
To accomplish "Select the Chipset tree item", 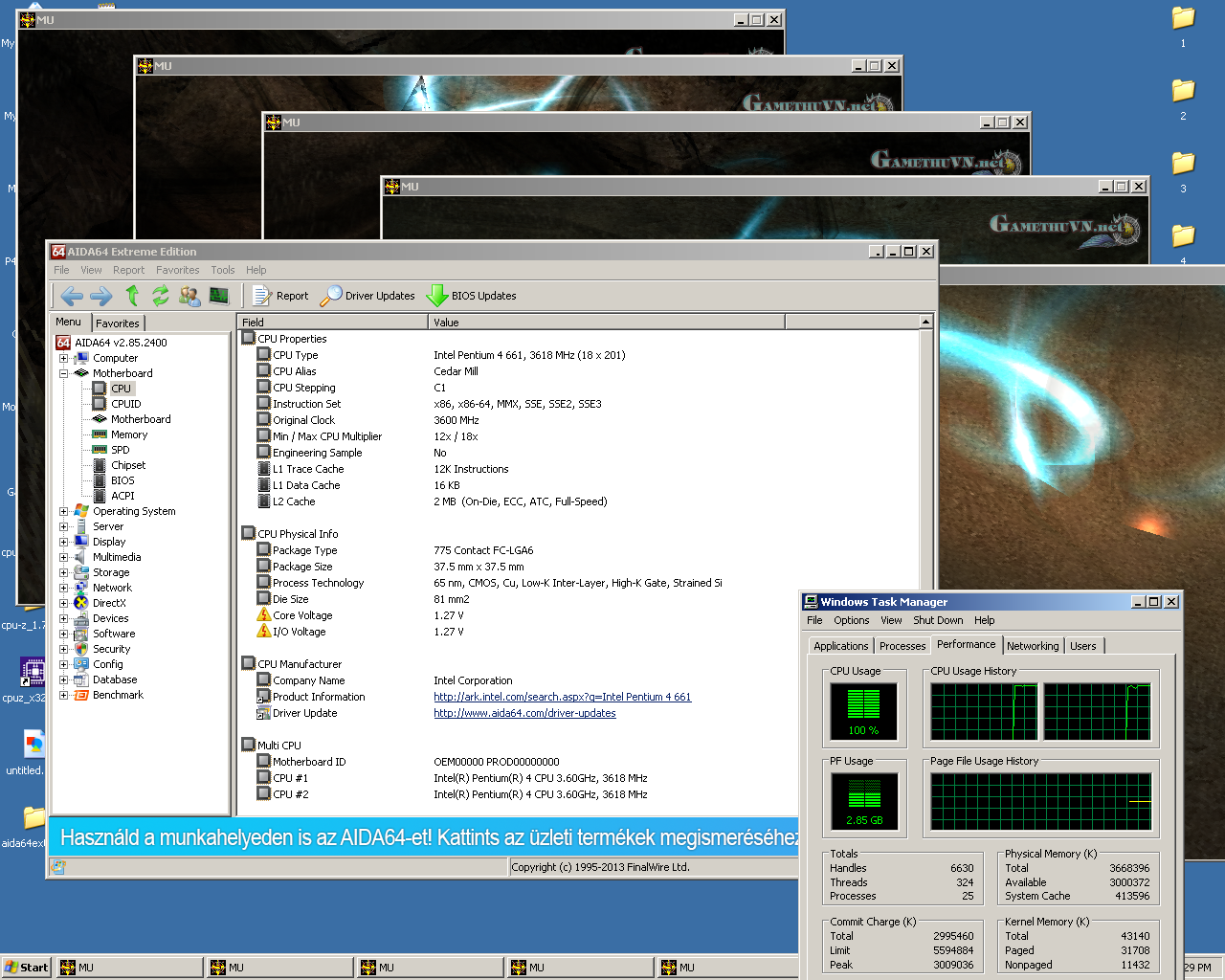I will tap(128, 465).
